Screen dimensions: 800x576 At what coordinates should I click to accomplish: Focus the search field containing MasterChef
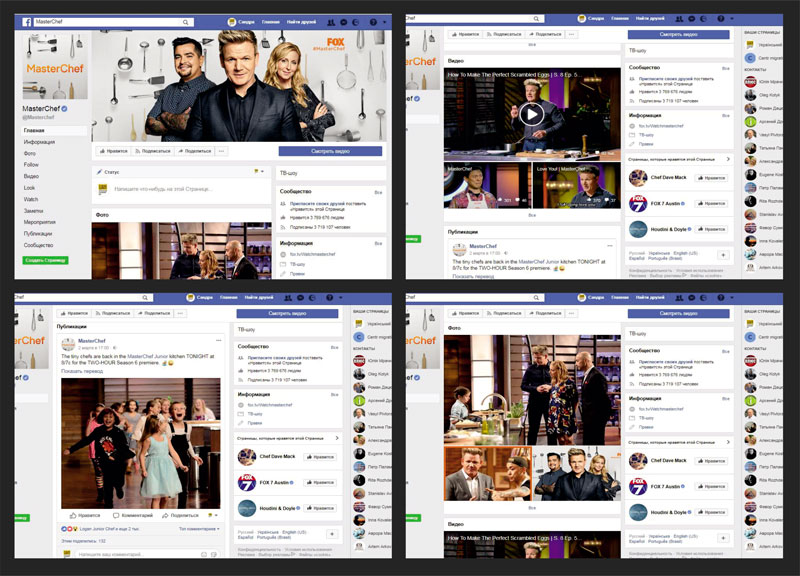(x=114, y=22)
